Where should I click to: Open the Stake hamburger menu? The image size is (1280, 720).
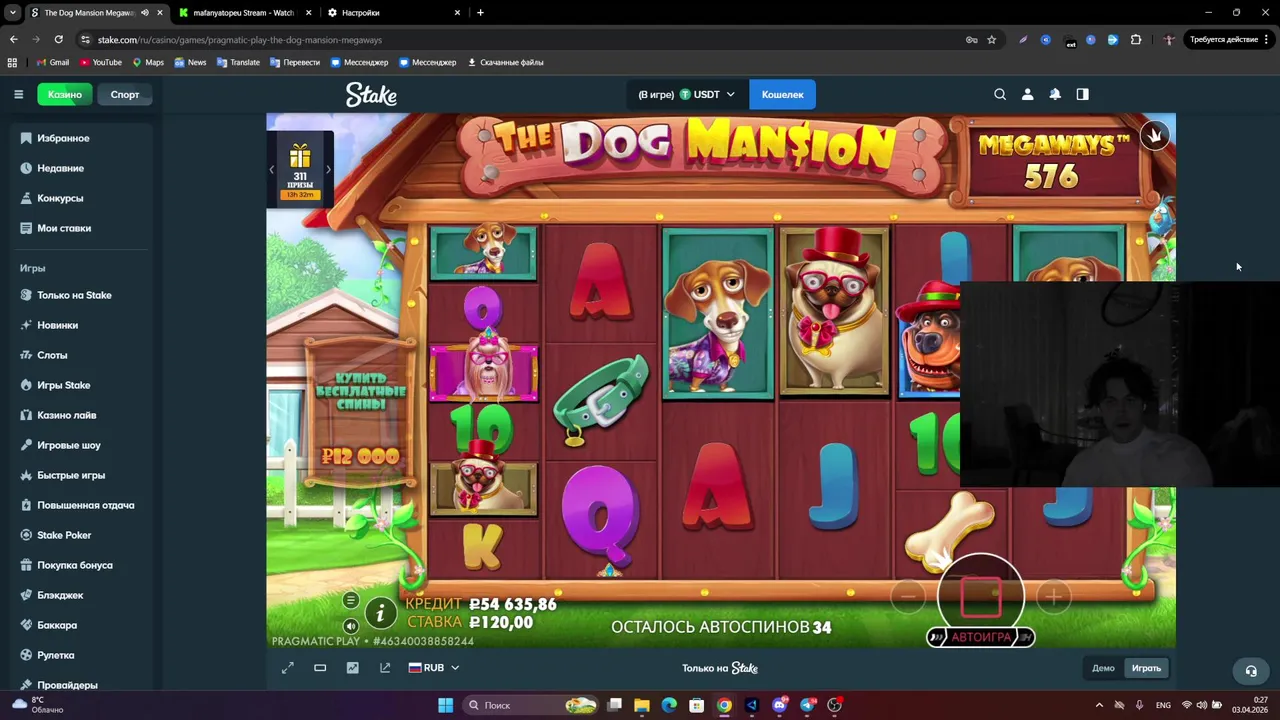point(18,94)
